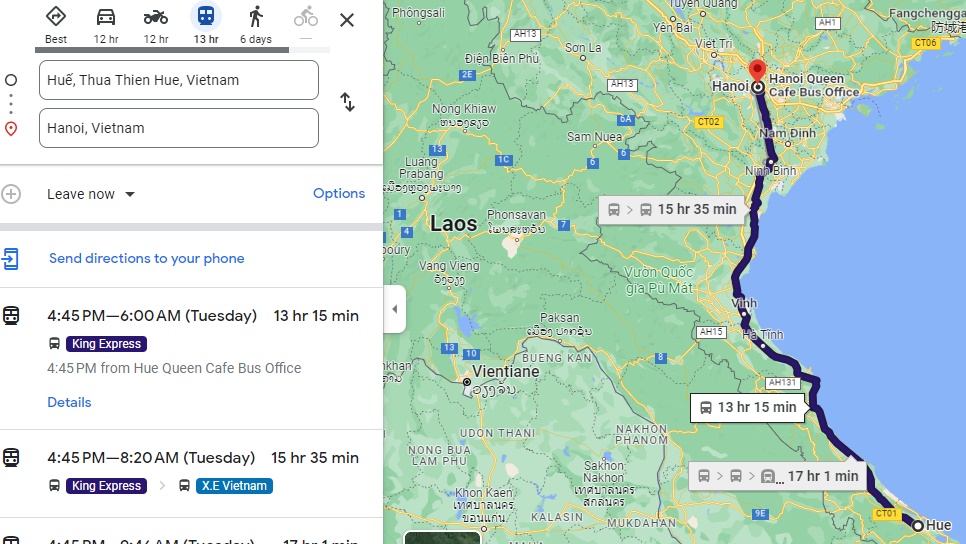Image resolution: width=966 pixels, height=544 pixels.
Task: Edit the Huế starting point field
Action: click(x=179, y=80)
